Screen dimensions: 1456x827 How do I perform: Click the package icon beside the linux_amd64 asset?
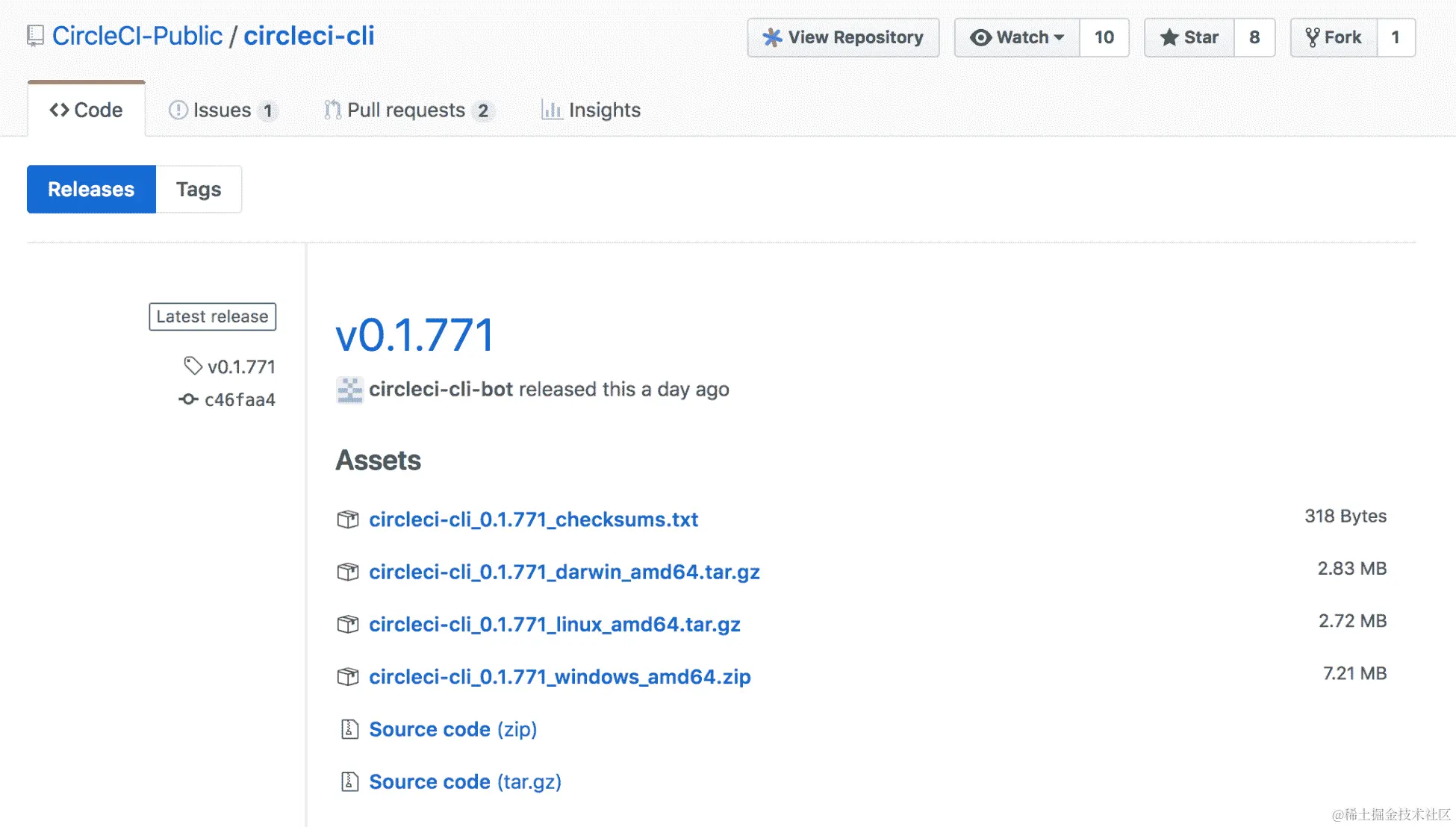348,624
